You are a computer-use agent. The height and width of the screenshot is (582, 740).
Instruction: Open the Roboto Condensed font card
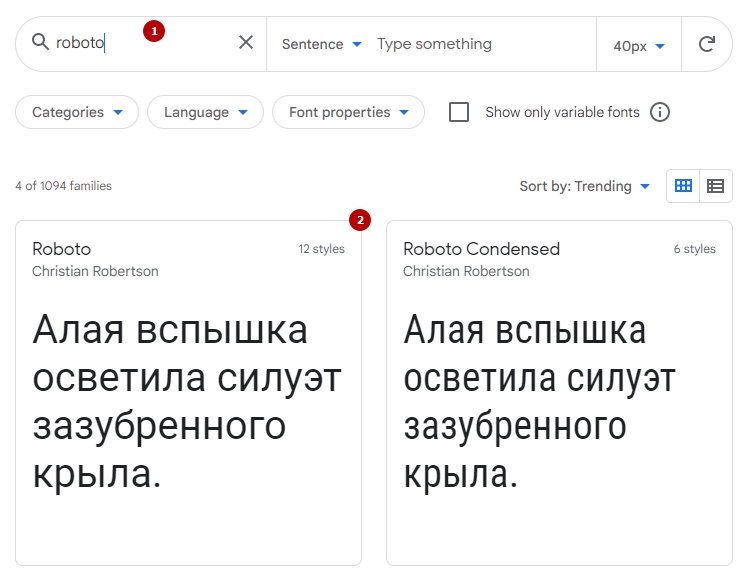[559, 393]
